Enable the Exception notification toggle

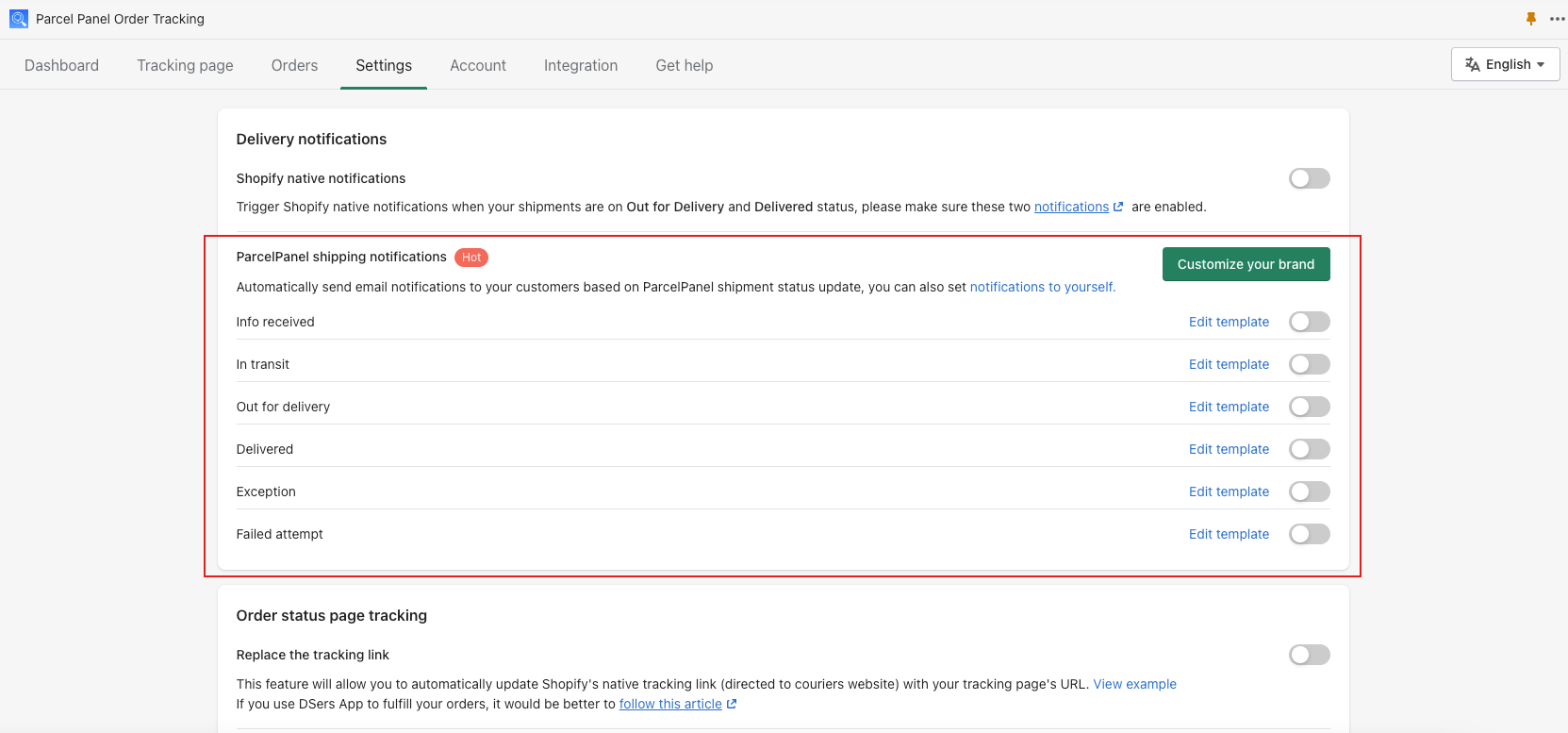(1309, 491)
